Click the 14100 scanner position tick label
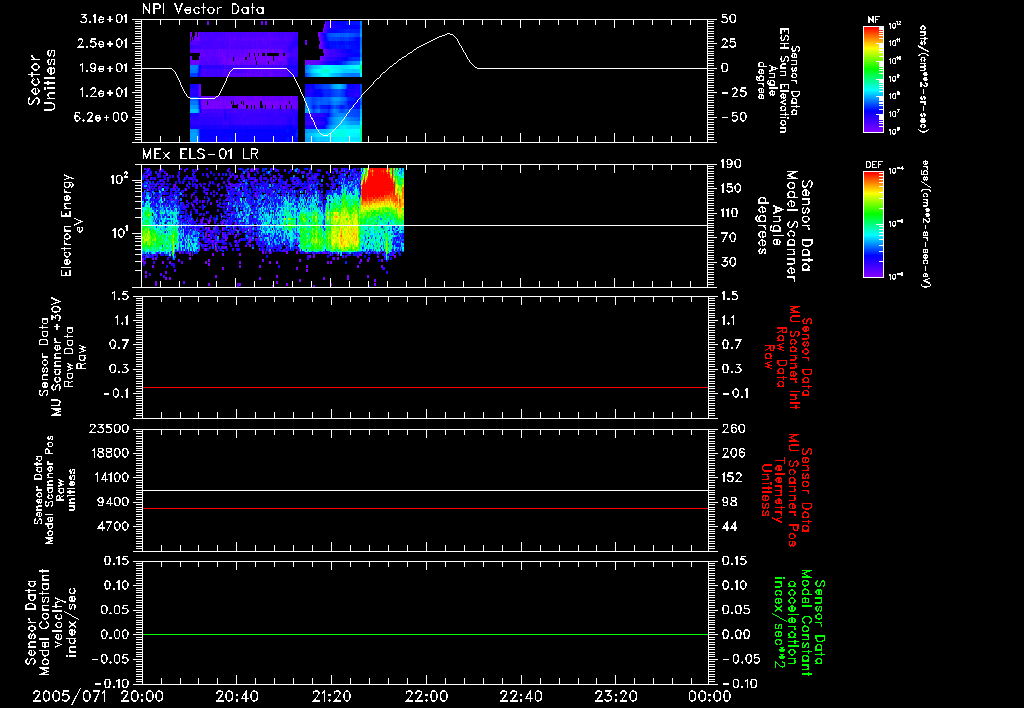This screenshot has height=708, width=1024. click(110, 477)
